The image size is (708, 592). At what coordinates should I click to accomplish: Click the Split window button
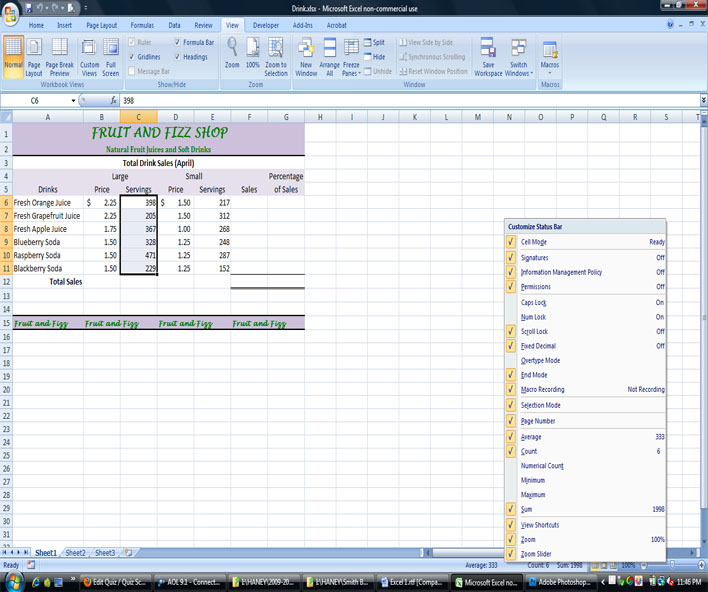click(x=374, y=43)
